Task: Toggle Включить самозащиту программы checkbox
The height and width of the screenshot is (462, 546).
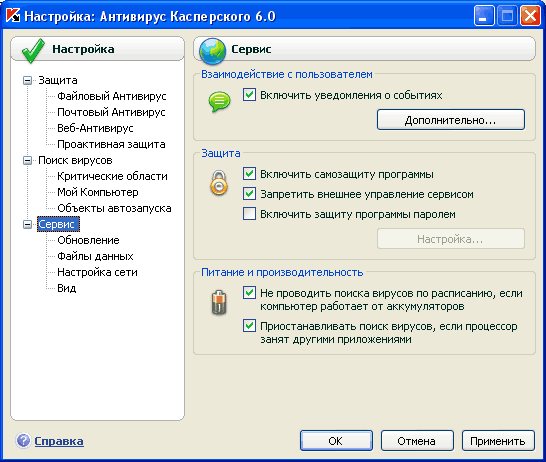Action: (x=249, y=174)
